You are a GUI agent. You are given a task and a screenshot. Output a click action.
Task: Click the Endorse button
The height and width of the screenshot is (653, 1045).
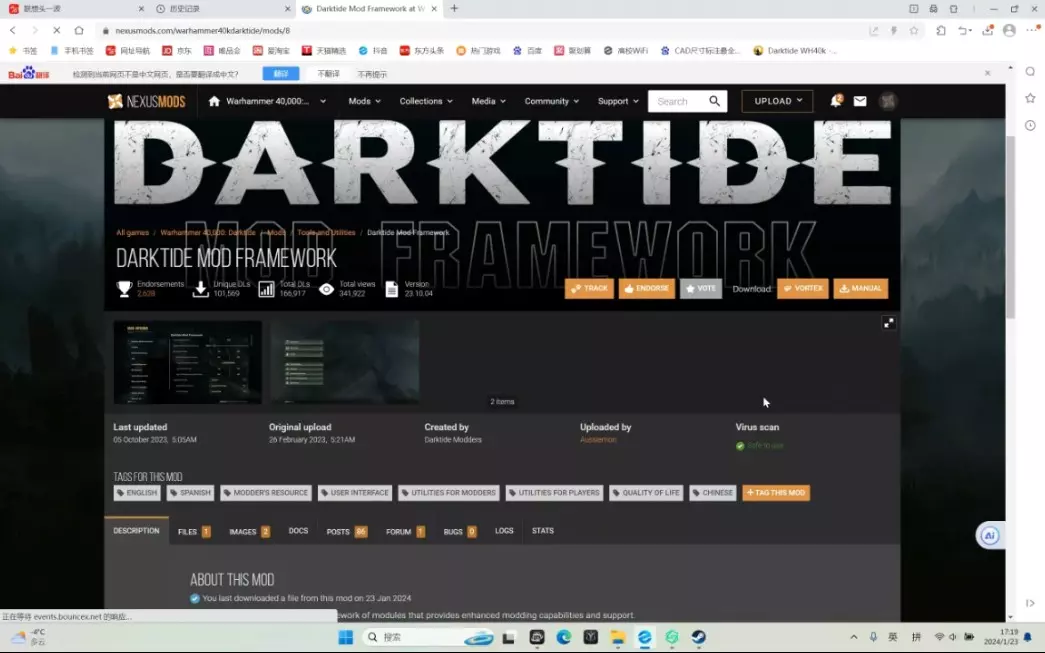pos(646,289)
